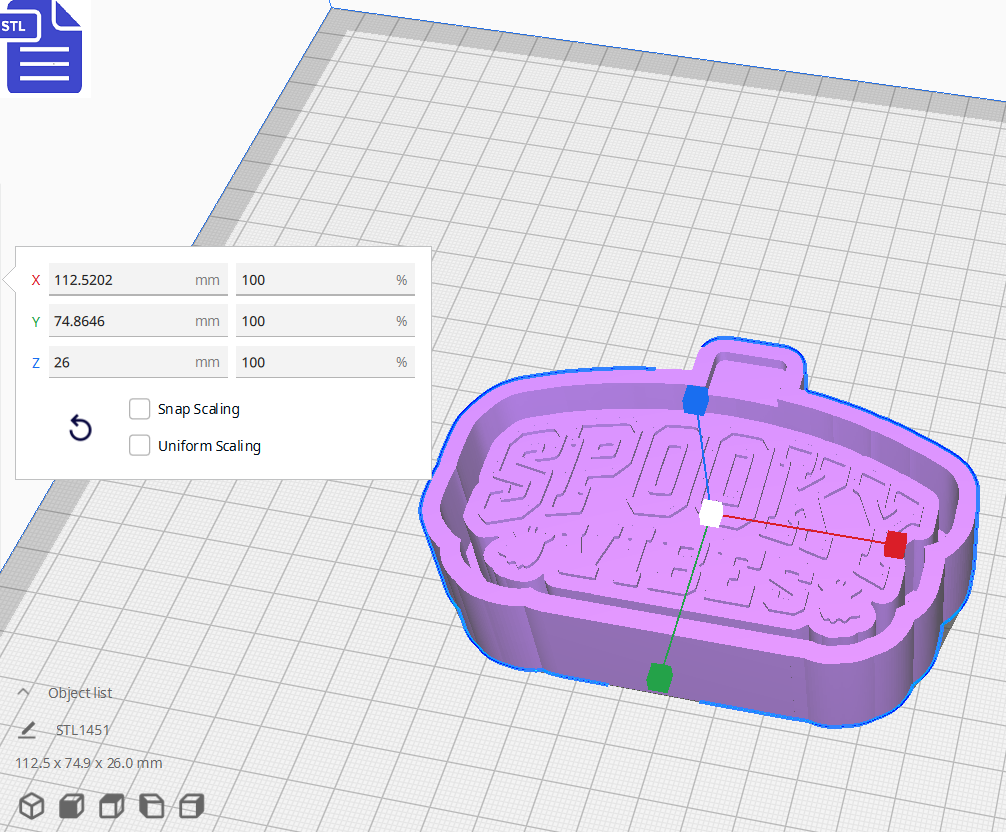Reset the scale using circular arrow icon
The height and width of the screenshot is (832, 1006).
click(80, 428)
